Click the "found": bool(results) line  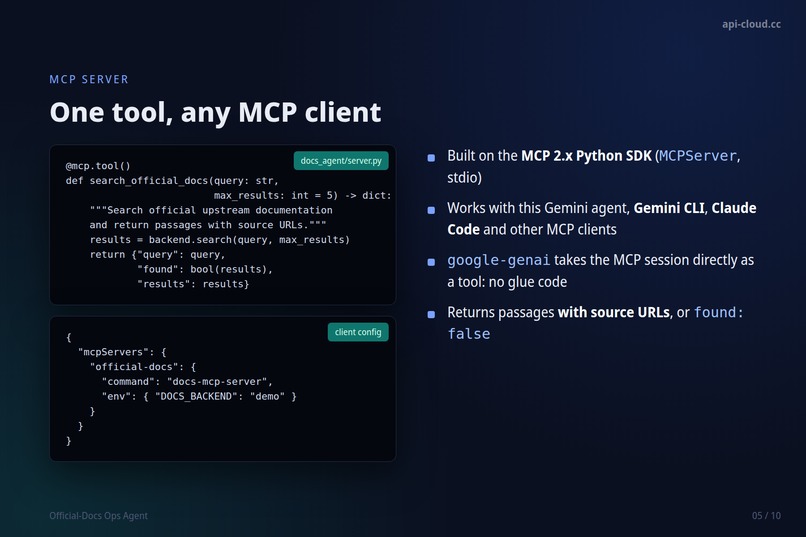pyautogui.click(x=205, y=269)
